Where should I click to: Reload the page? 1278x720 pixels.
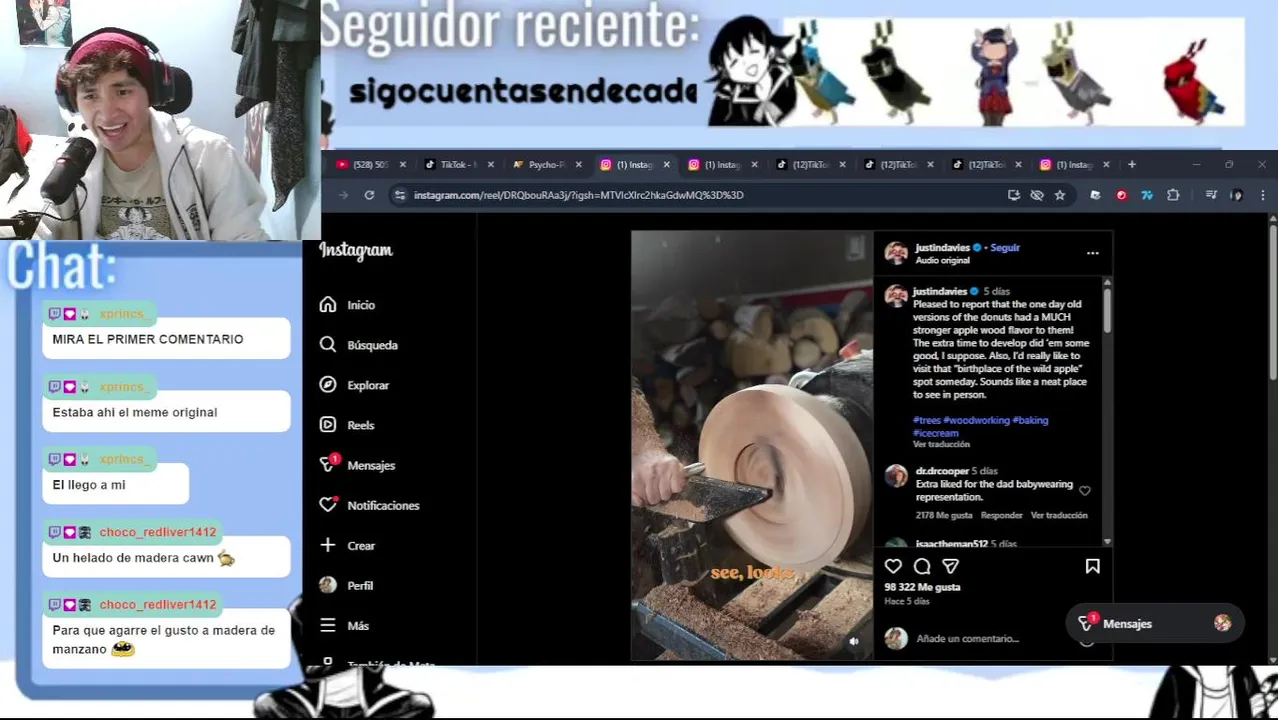[369, 195]
